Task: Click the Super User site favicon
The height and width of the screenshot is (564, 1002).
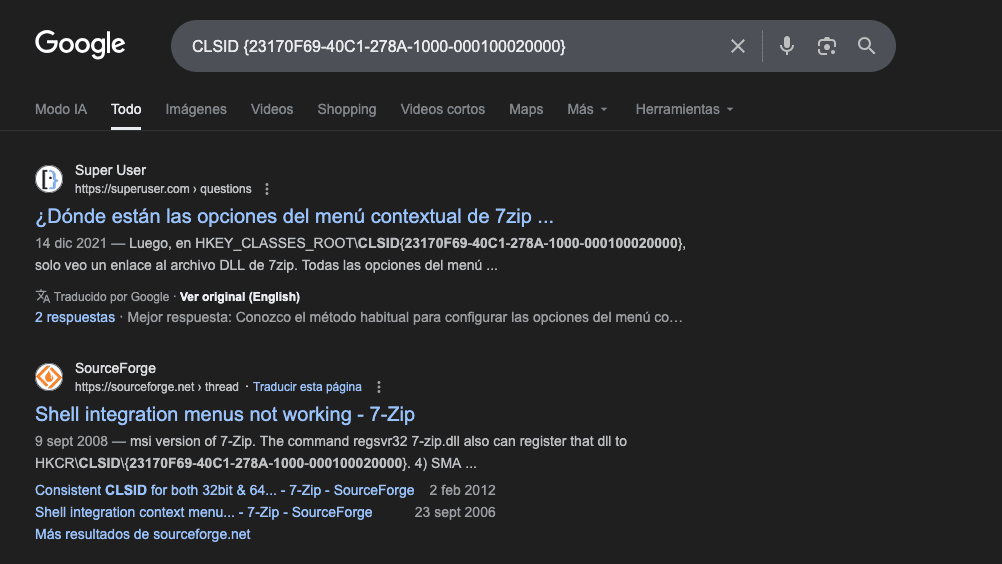Action: click(49, 179)
